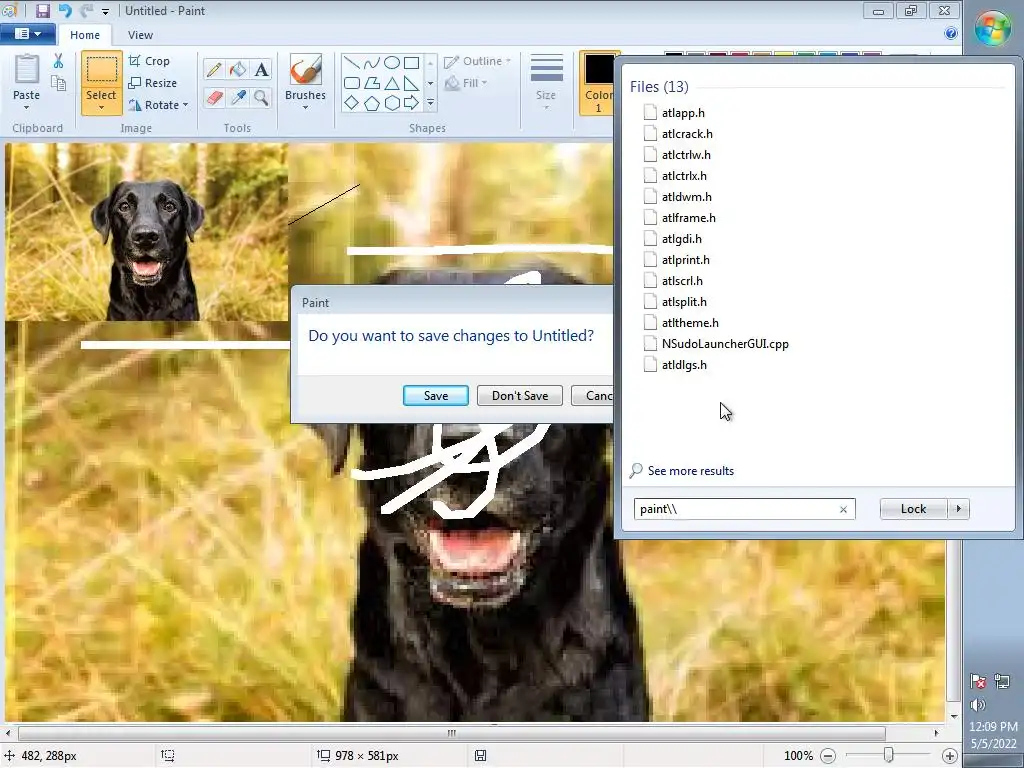The image size is (1024, 768).
Task: Click See more results link
Action: point(690,471)
